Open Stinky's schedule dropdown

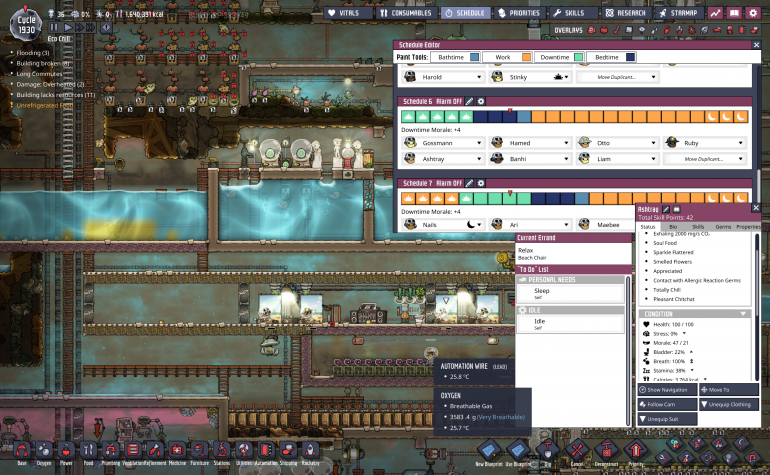point(530,77)
